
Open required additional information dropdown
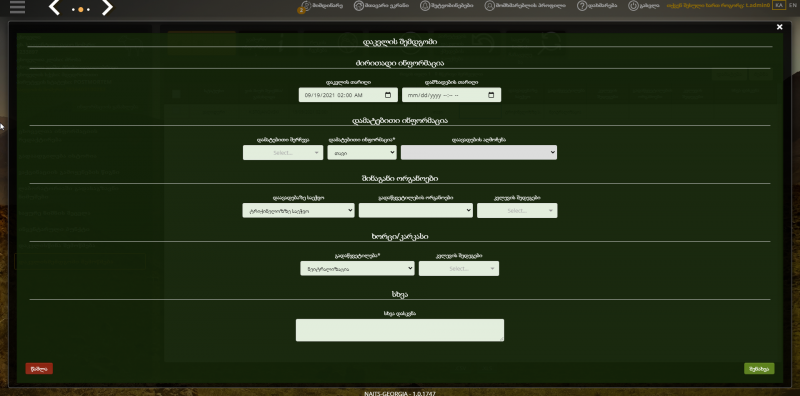pos(362,153)
